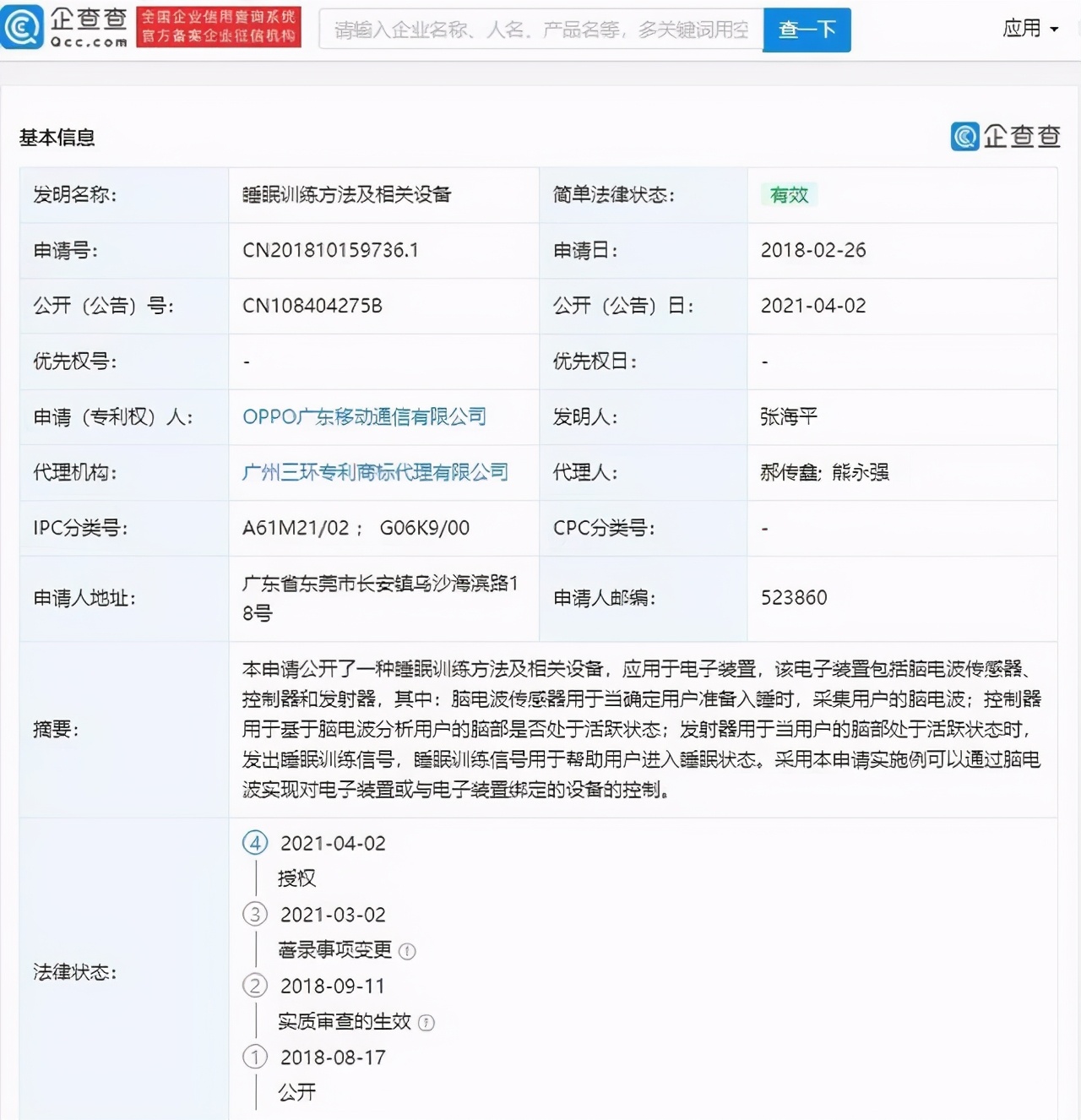This screenshot has width=1081, height=1120.
Task: Click the info icon beside 实质审查的生效
Action: 427,1023
